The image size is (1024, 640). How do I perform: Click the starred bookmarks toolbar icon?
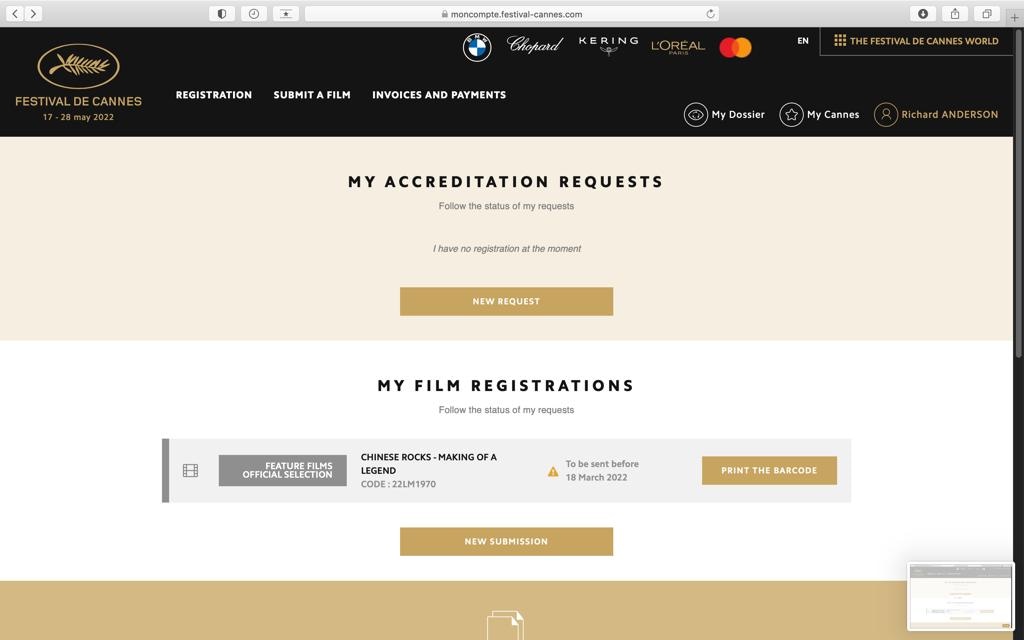286,14
